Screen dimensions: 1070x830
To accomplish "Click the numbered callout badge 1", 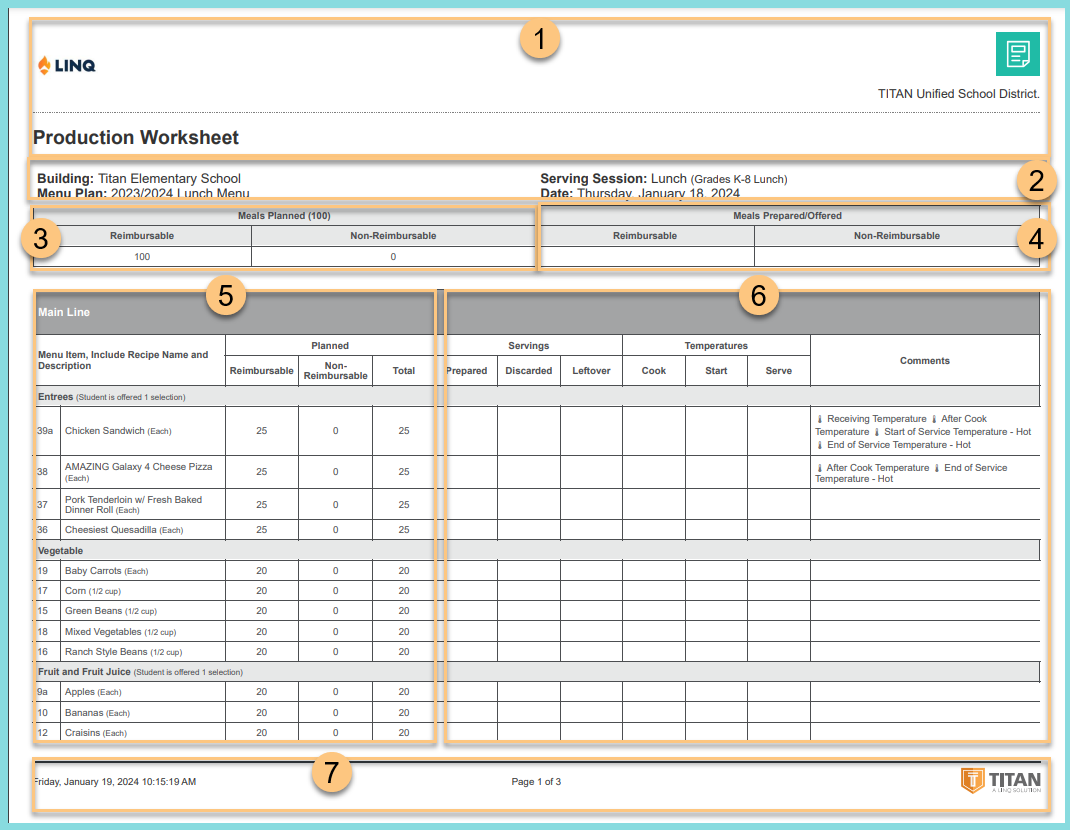I will click(x=538, y=40).
